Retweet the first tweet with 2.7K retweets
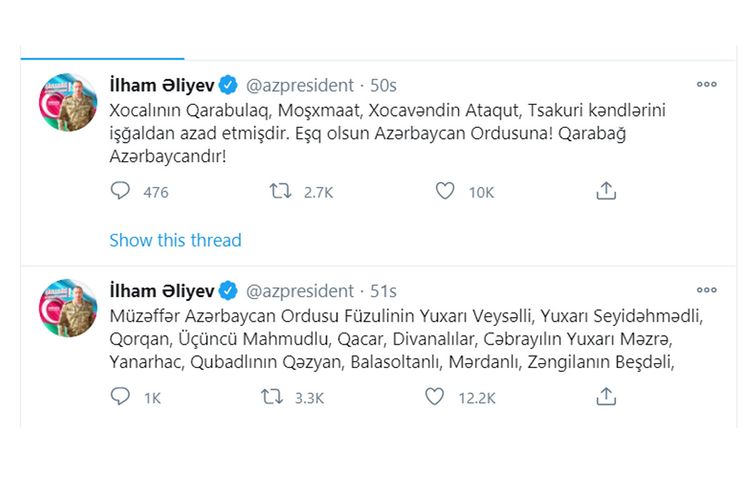 281,191
